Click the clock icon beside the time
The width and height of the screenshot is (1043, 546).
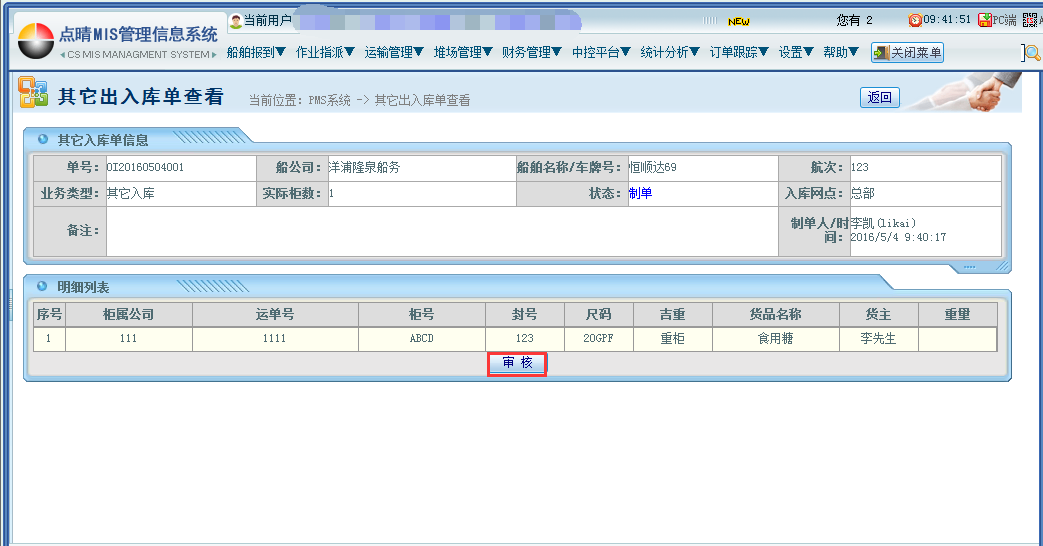915,20
